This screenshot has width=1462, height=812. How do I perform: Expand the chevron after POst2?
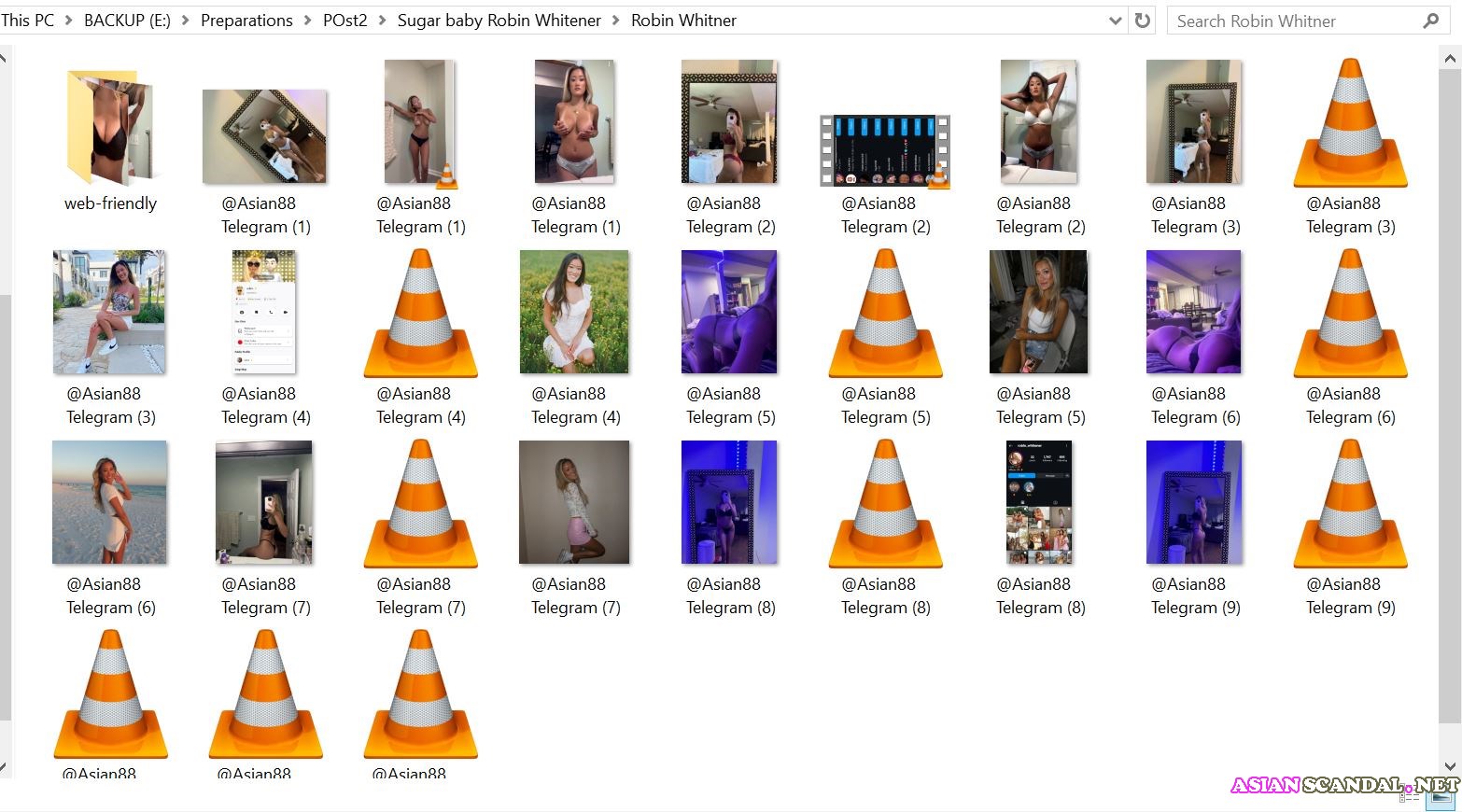click(382, 21)
